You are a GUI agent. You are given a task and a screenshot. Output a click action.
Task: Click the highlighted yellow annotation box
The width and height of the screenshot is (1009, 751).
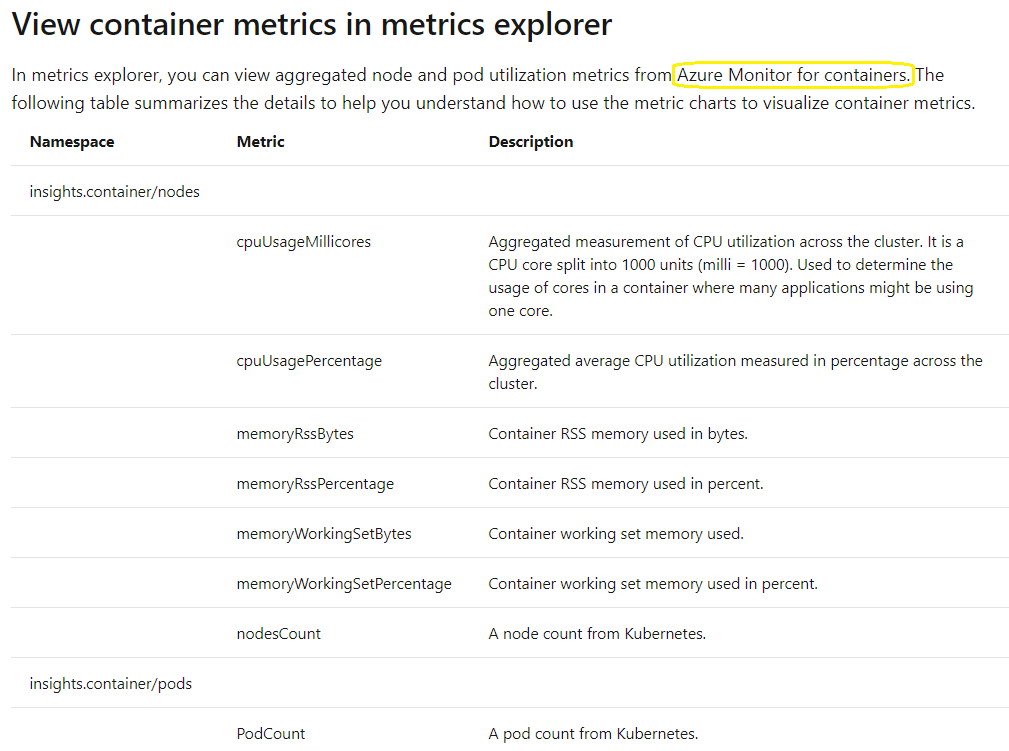[x=793, y=75]
